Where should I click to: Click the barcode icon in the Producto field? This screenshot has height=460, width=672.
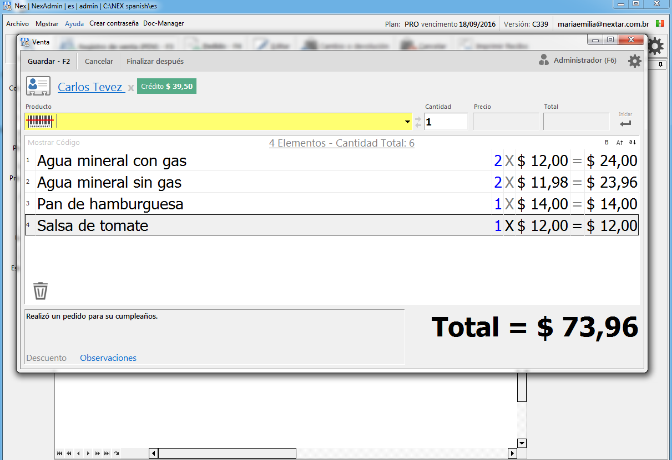[40, 122]
